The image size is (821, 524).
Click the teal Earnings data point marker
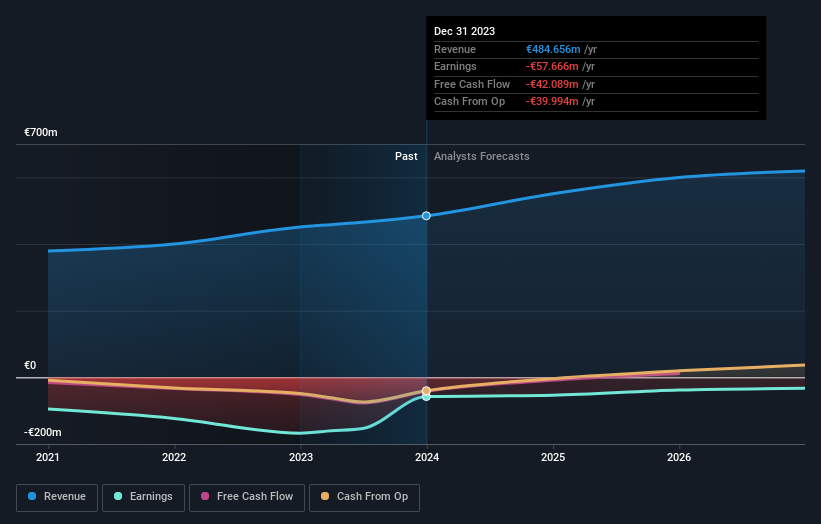pos(426,397)
